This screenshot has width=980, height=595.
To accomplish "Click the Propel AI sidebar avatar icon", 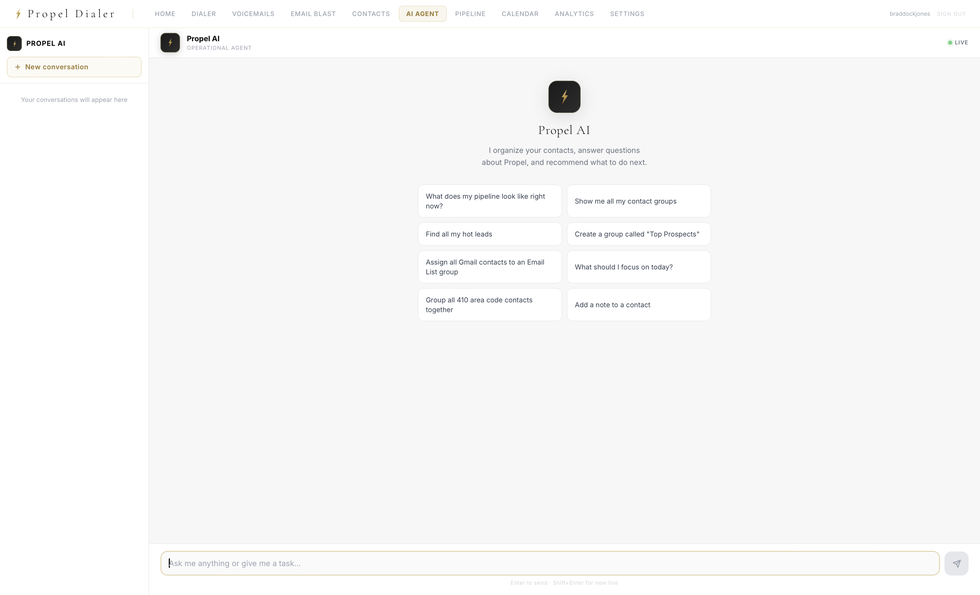I will (14, 43).
